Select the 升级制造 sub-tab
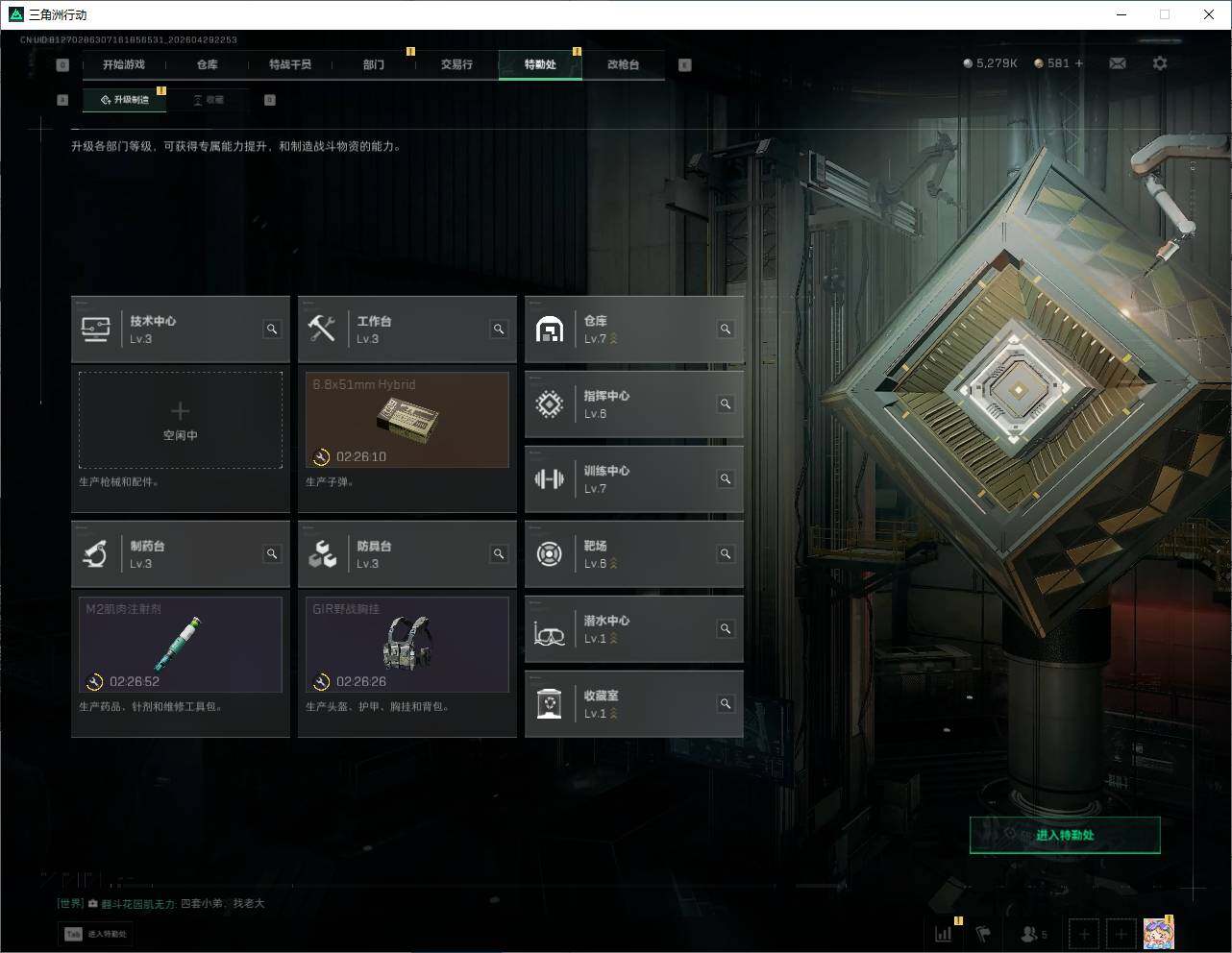 coord(125,100)
